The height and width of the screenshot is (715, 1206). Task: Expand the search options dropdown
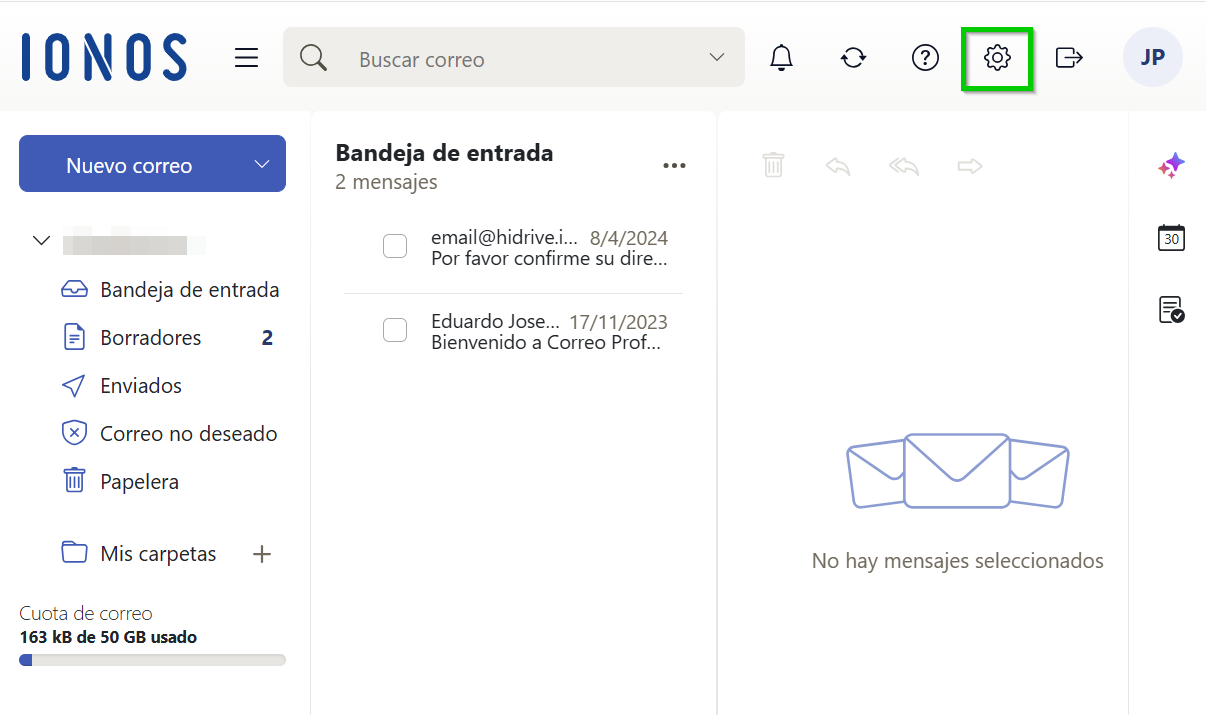click(x=716, y=57)
